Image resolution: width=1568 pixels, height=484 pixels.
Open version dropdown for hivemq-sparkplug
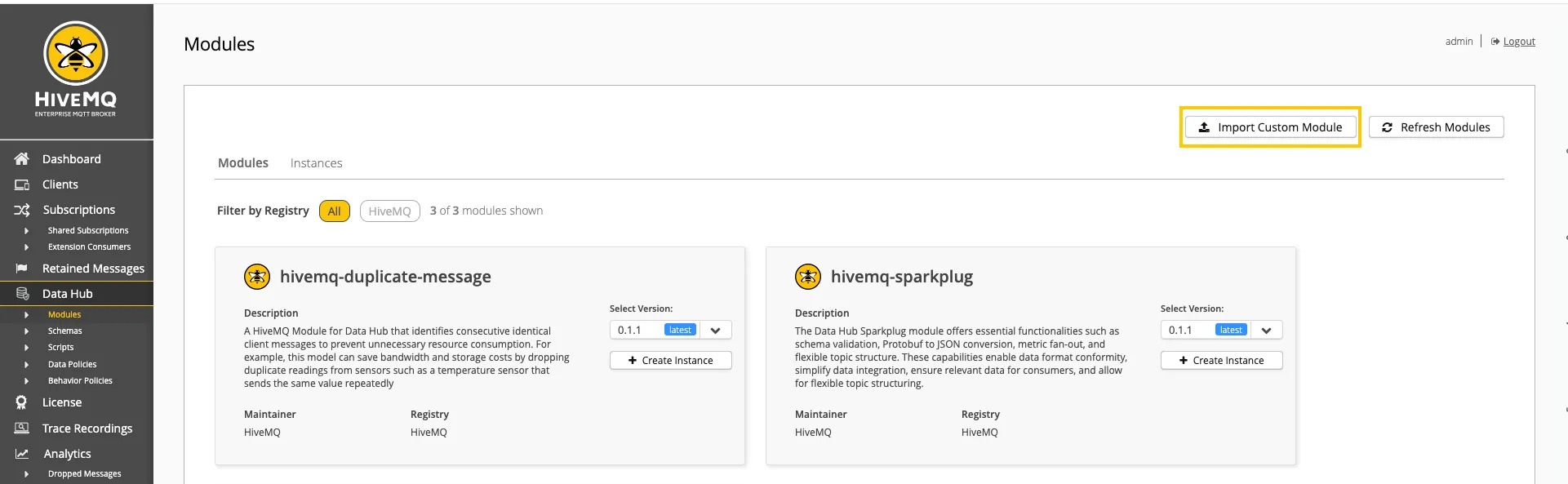1267,330
